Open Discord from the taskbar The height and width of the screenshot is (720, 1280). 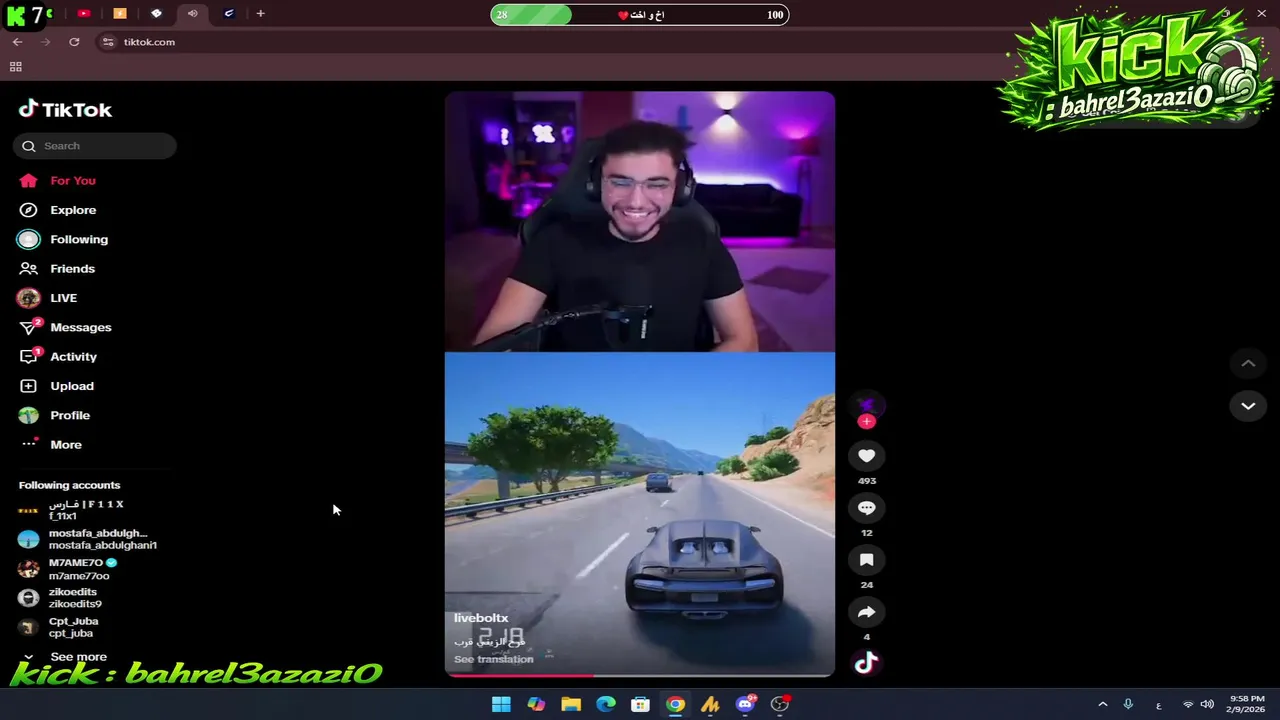coord(745,705)
